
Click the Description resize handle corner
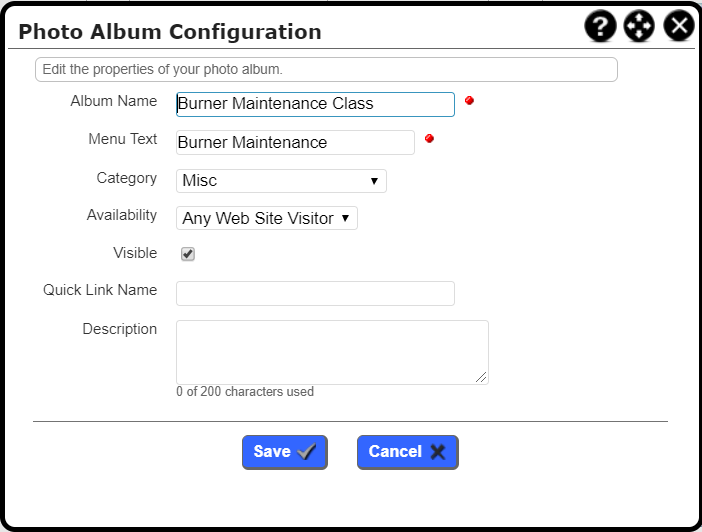(481, 378)
